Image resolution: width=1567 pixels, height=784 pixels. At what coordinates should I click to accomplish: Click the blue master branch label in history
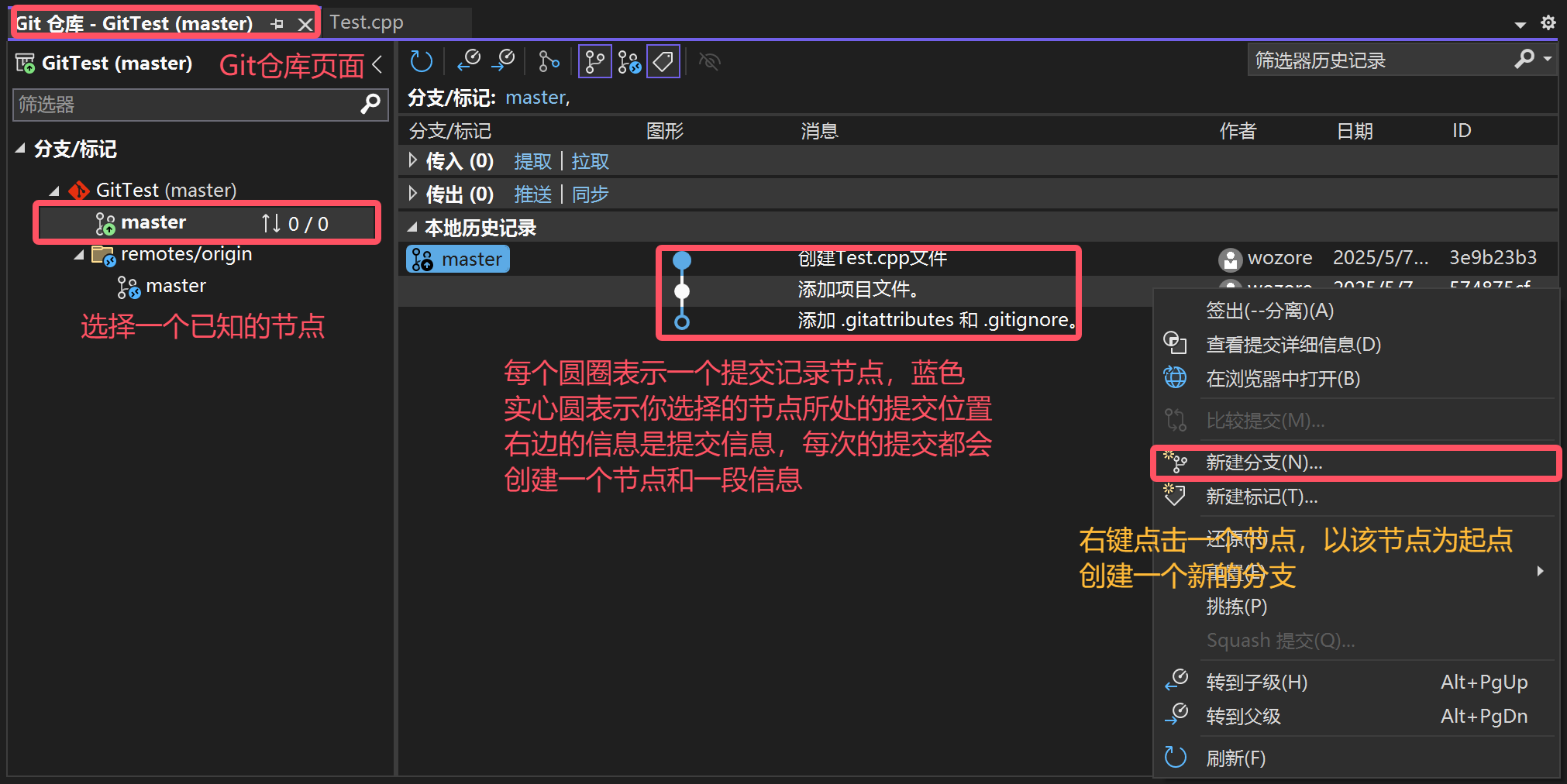458,260
